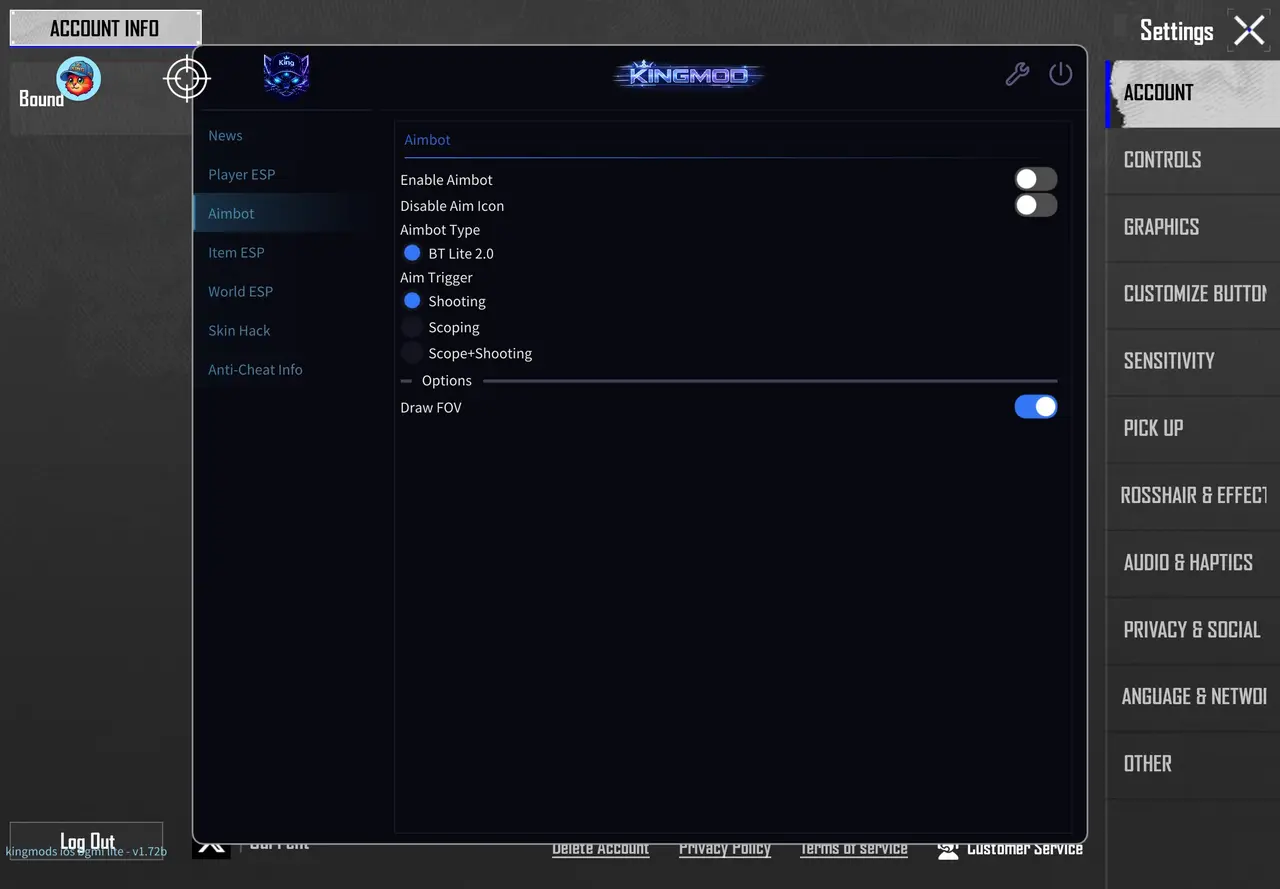This screenshot has height=889, width=1280.
Task: Open the Skin Hack panel
Action: [239, 330]
